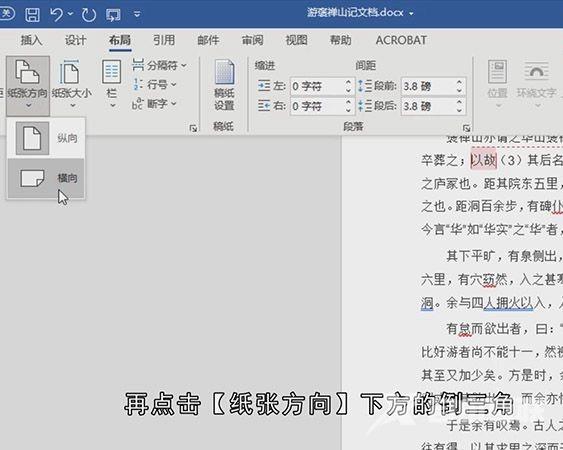Screen dimensions: 563x450
Task: Click the left indent 左 input field
Action: (x=317, y=87)
